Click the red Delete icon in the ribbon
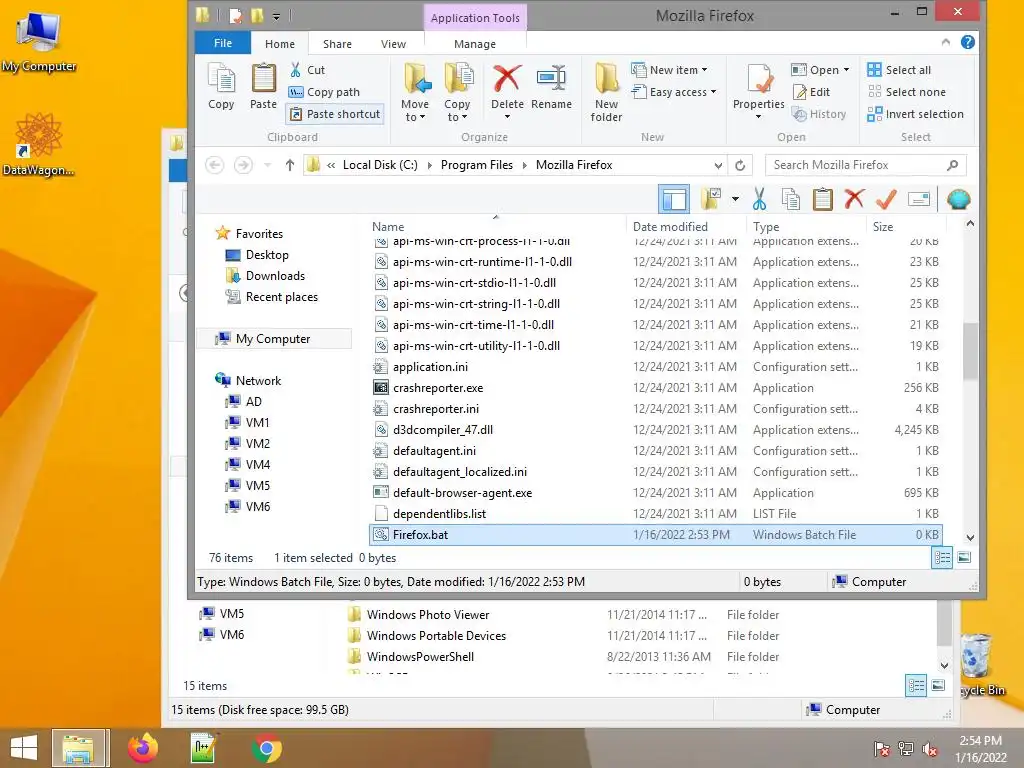This screenshot has width=1024, height=768. tap(507, 80)
